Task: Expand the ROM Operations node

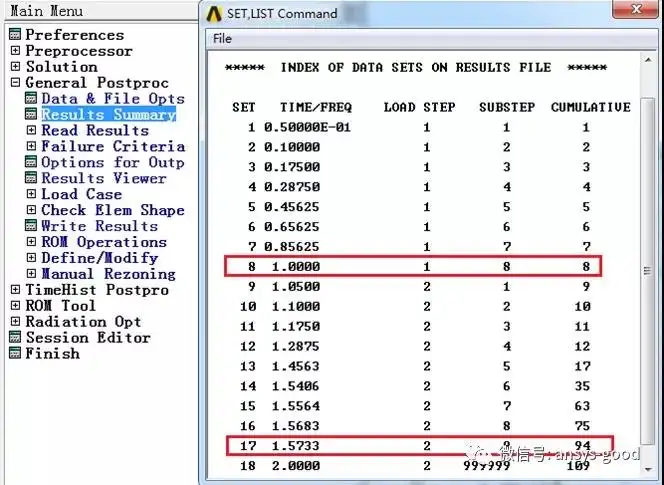Action: tap(31, 242)
